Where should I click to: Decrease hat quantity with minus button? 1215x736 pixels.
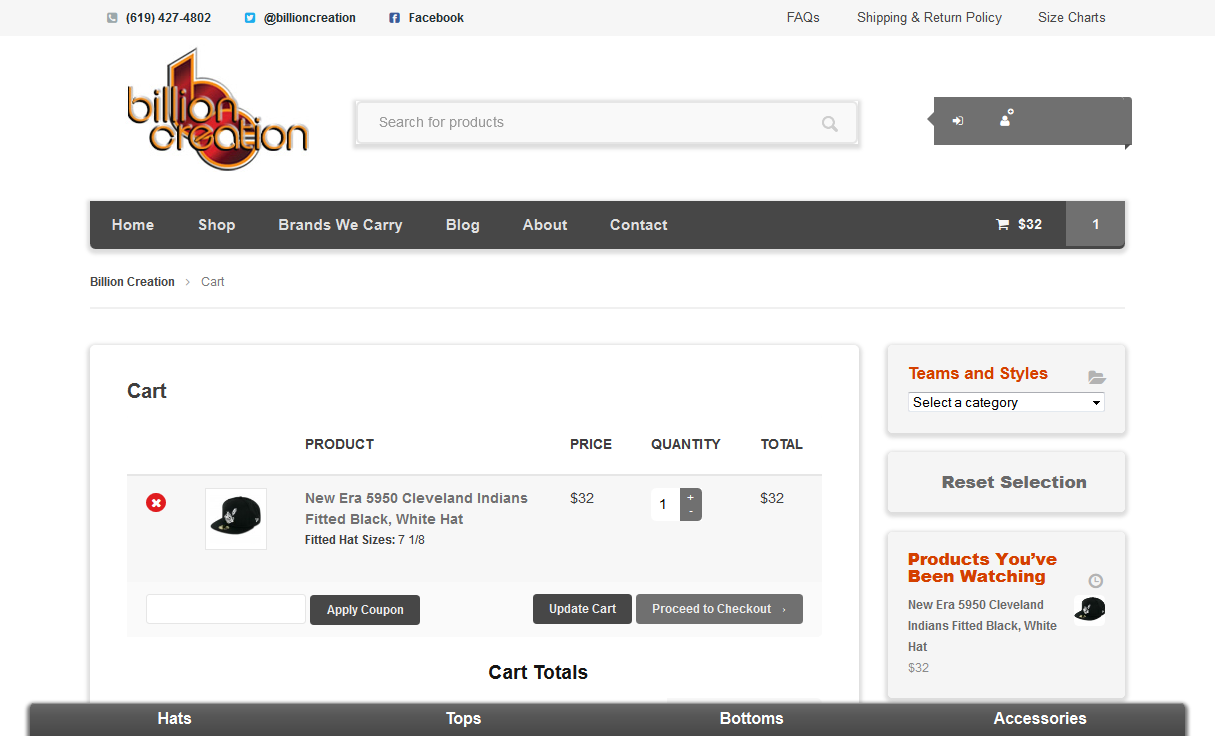click(691, 512)
